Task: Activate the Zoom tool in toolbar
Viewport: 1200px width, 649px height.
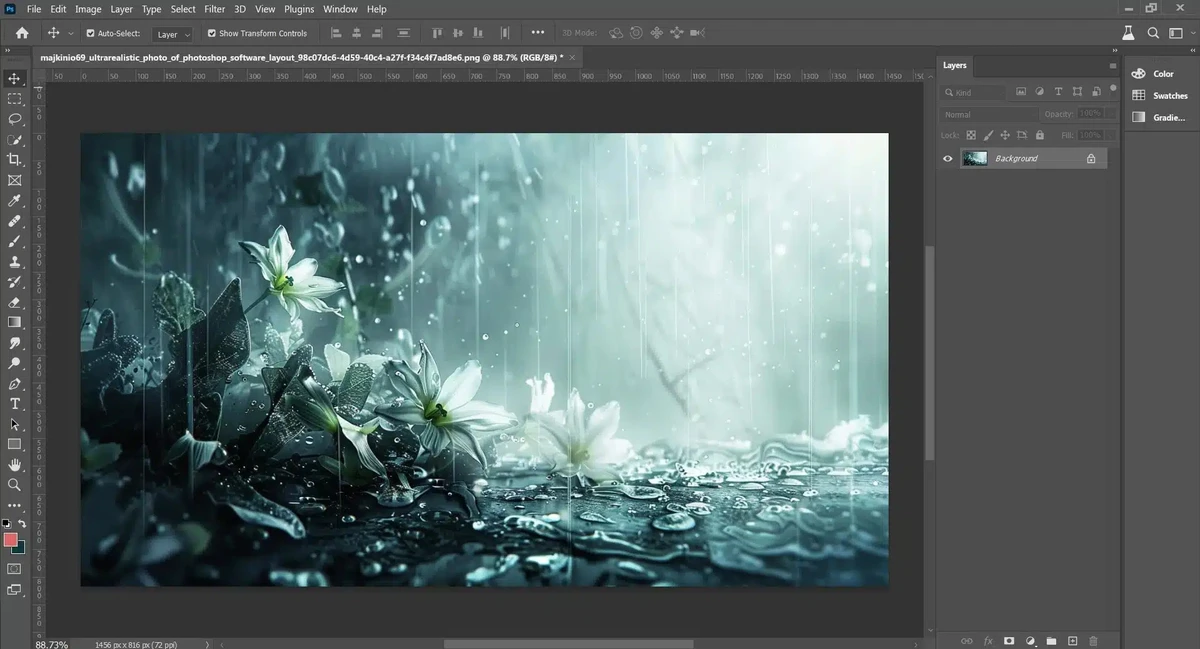Action: (15, 485)
